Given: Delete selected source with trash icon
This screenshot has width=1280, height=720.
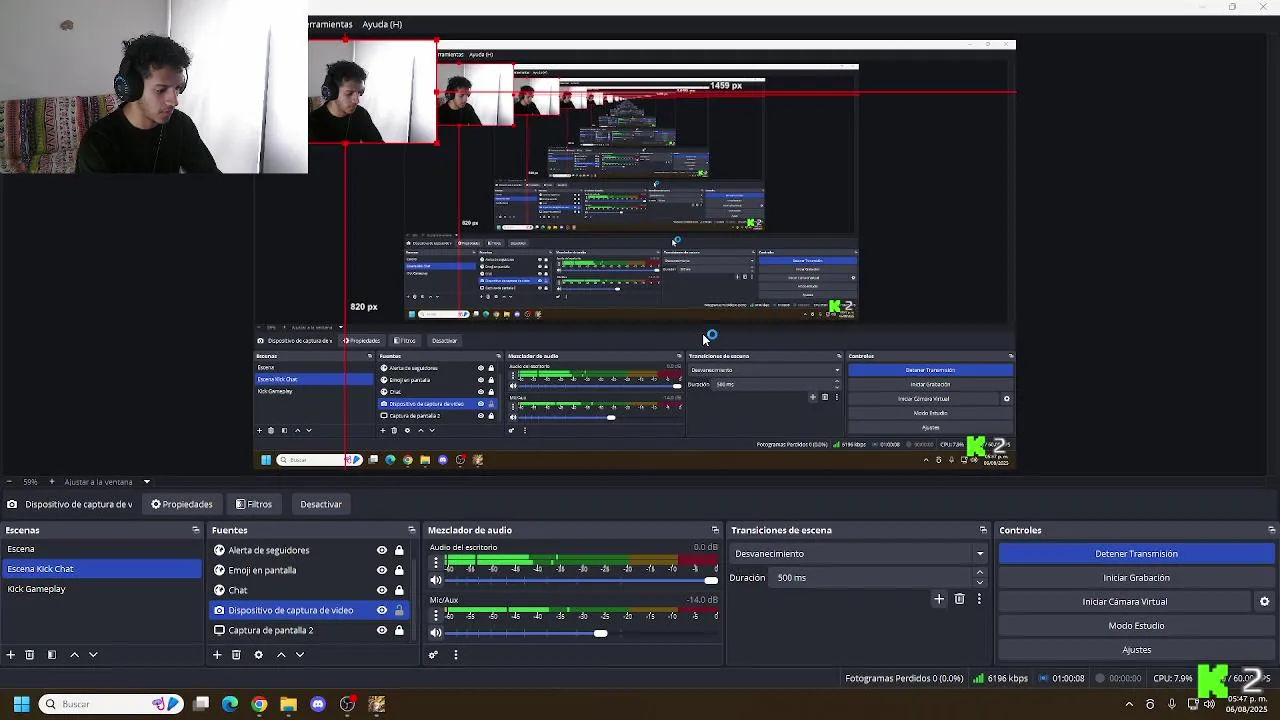Looking at the screenshot, I should point(236,655).
